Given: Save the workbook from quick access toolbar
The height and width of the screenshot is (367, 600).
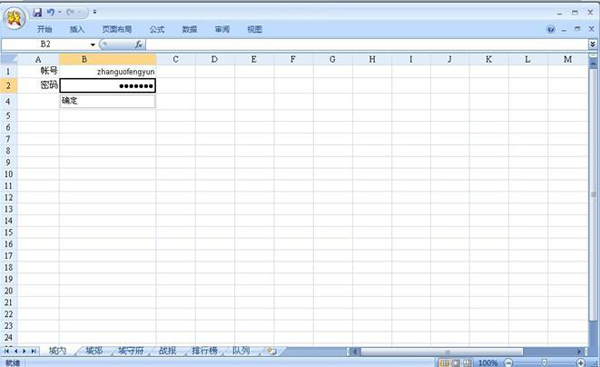Looking at the screenshot, I should click(37, 13).
